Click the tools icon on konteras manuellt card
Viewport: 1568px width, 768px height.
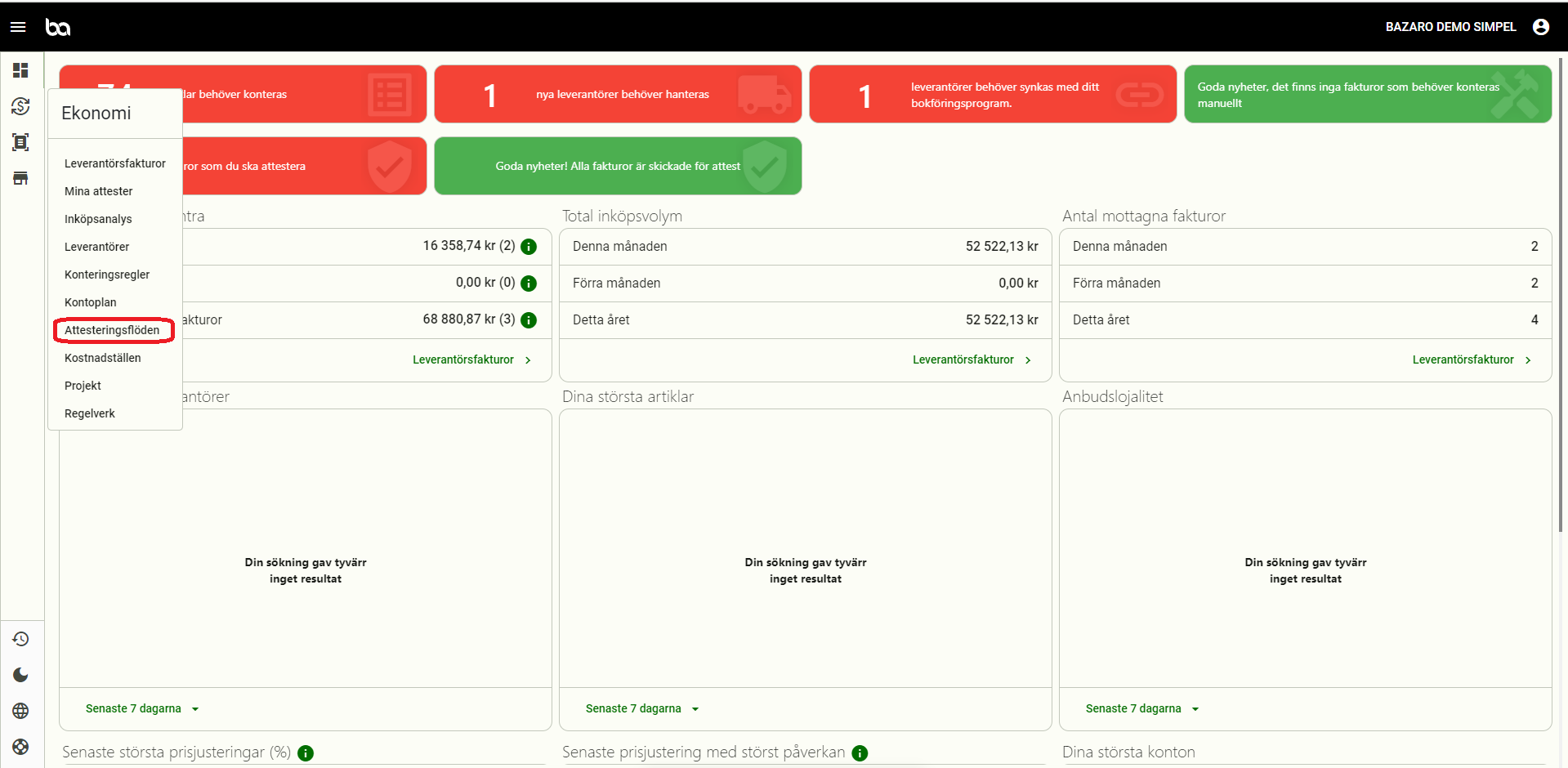click(1514, 95)
